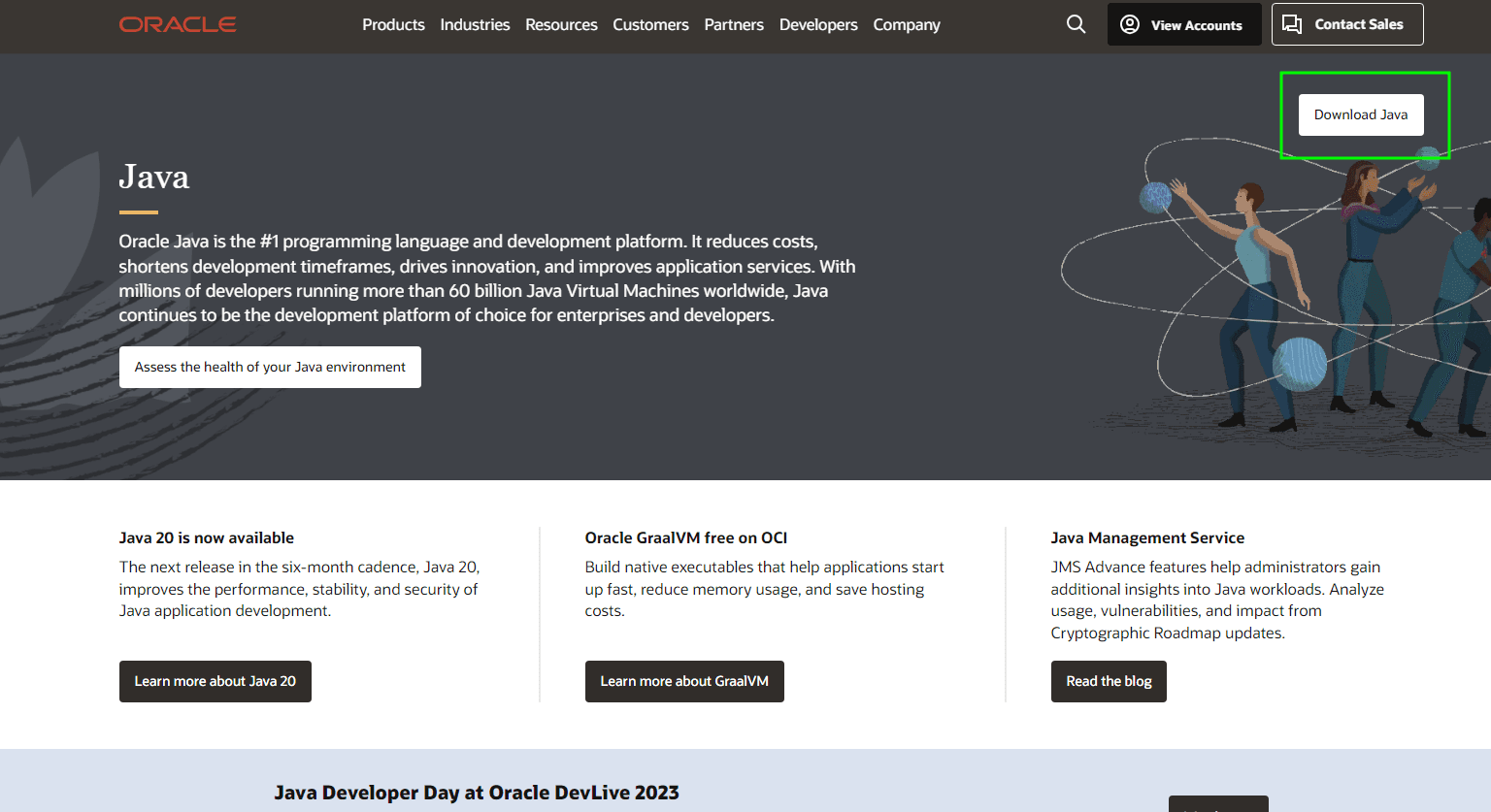Open the Partners menu
Image resolution: width=1491 pixels, height=812 pixels.
click(734, 24)
